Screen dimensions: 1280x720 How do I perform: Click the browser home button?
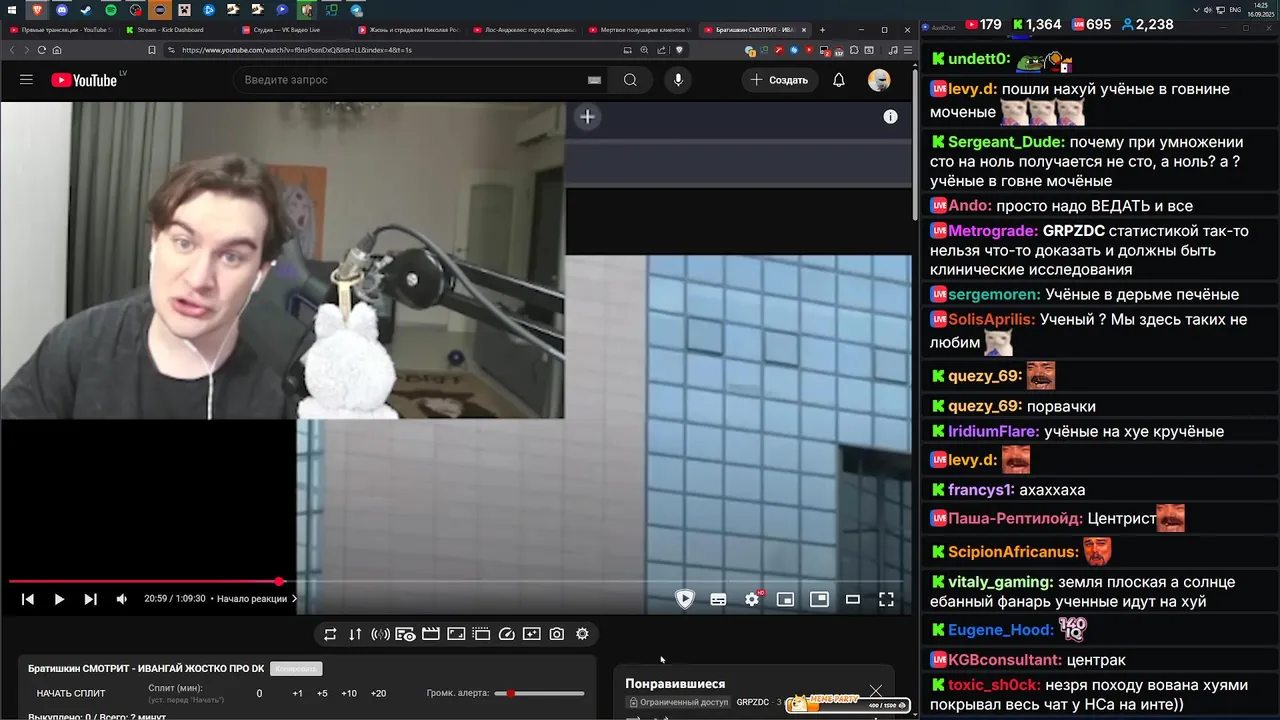[x=57, y=50]
